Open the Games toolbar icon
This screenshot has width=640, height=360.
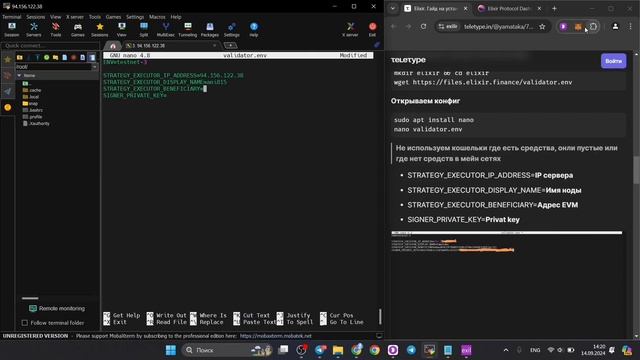tap(78, 30)
